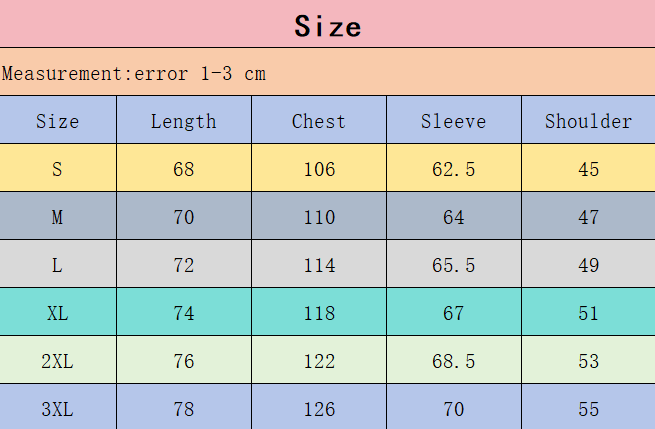655x429 pixels.
Task: Click shoulder value 49 in L row
Action: 588,265
